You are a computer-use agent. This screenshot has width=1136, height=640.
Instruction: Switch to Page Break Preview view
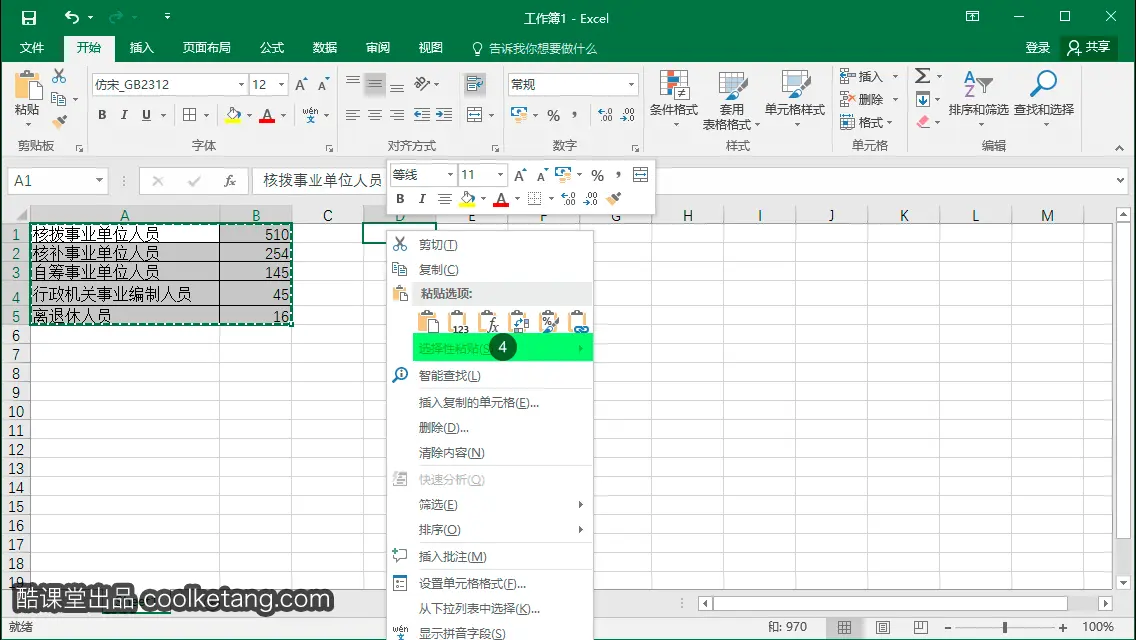(x=920, y=627)
